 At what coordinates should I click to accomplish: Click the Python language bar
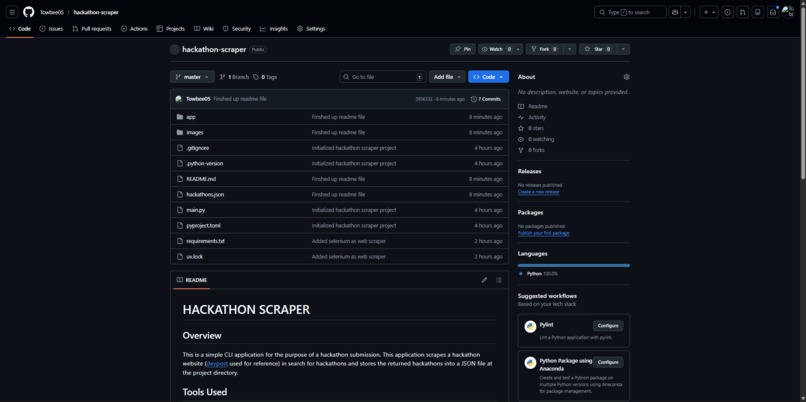tap(574, 266)
